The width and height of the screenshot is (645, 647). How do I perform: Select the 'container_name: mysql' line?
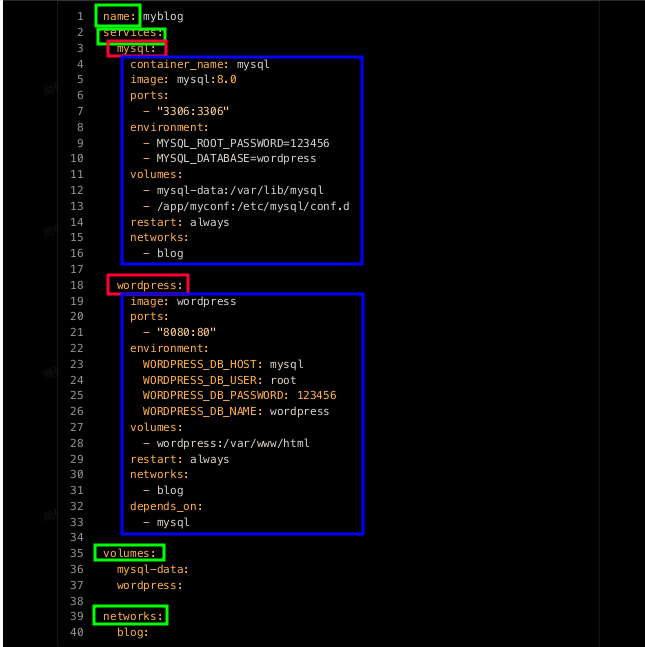coord(200,64)
